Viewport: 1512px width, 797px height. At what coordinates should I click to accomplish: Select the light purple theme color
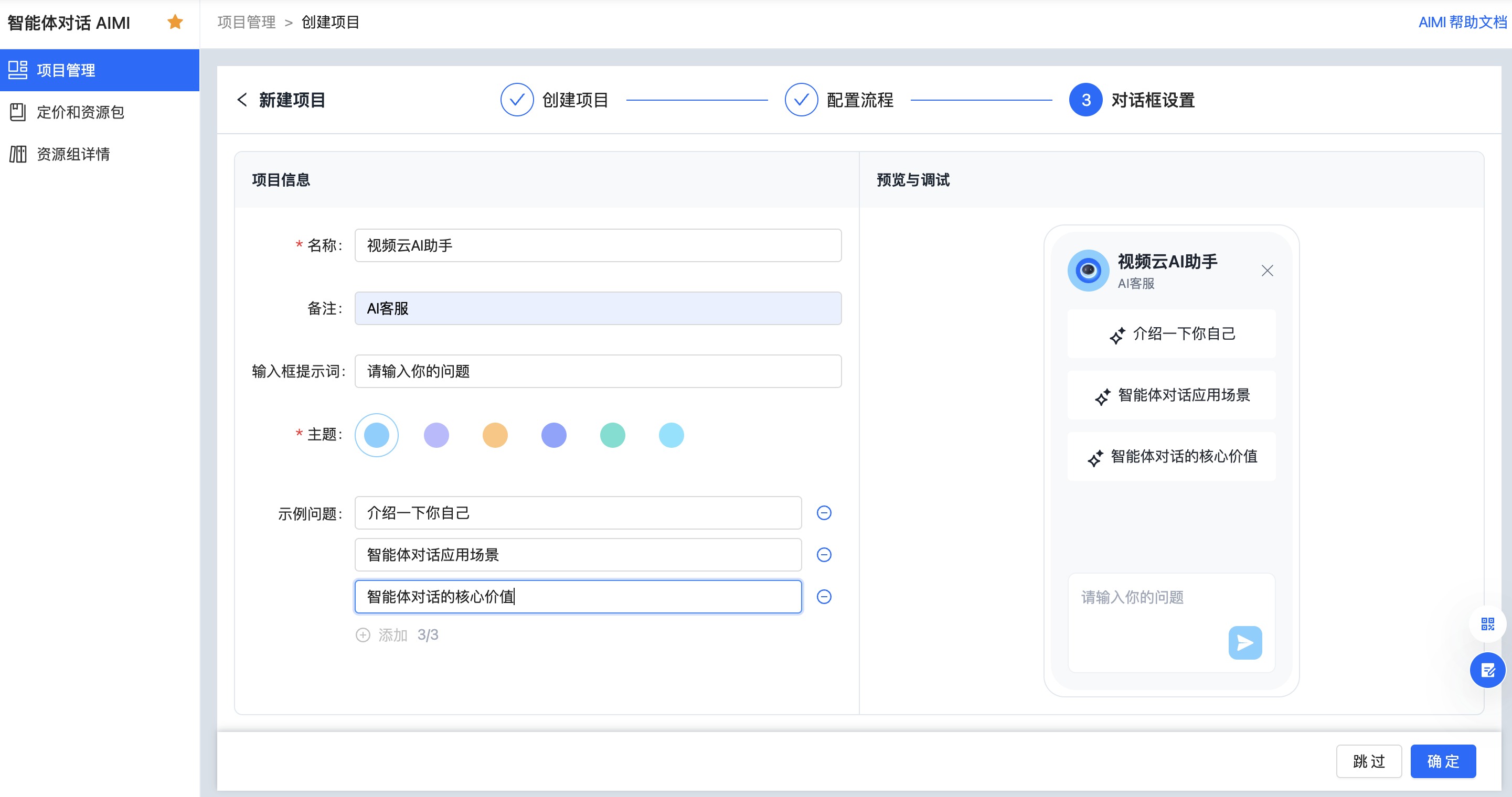pyautogui.click(x=436, y=435)
